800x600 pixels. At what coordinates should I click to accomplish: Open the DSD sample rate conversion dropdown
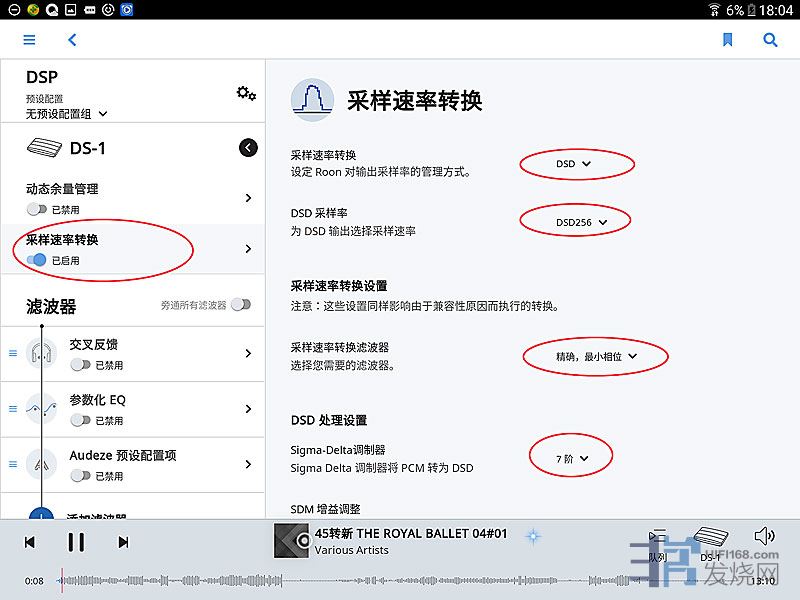tap(574, 163)
